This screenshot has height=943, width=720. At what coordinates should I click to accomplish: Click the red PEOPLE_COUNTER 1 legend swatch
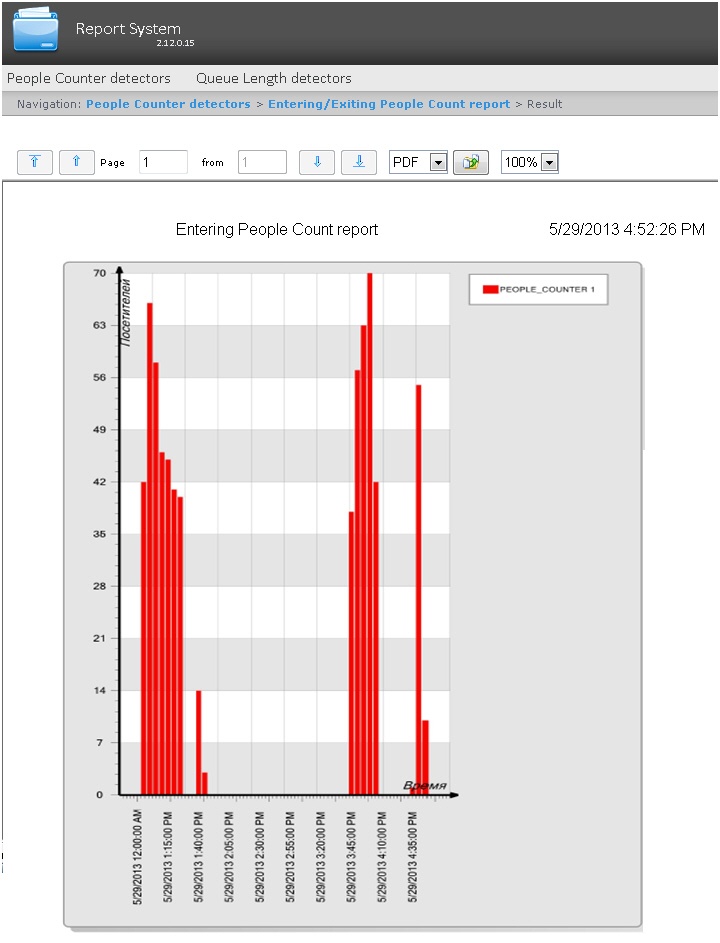(x=490, y=289)
